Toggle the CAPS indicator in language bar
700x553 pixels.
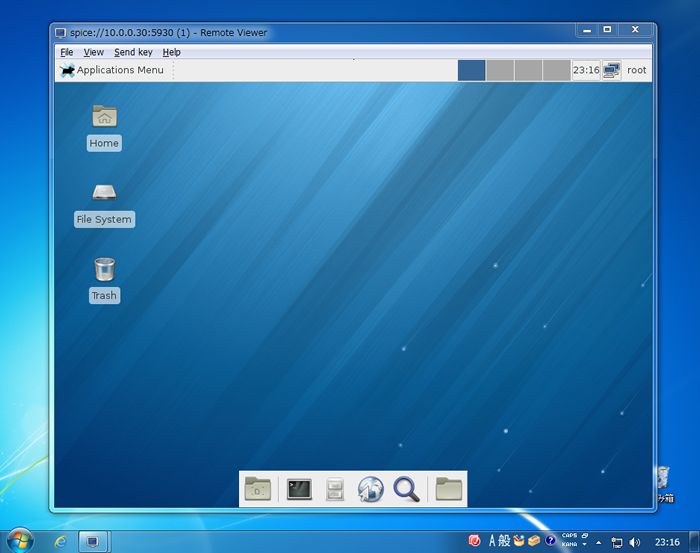569,536
